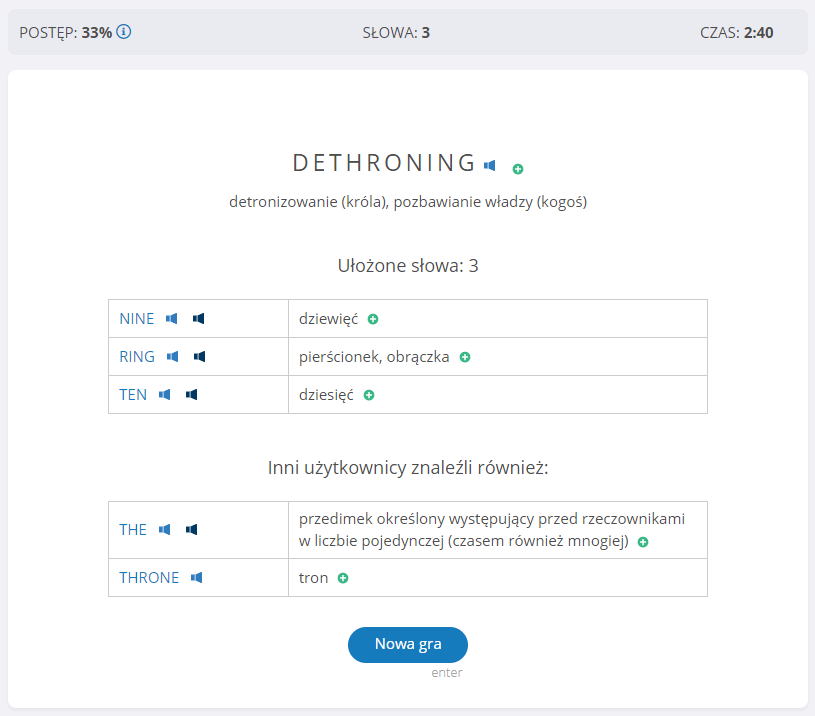The height and width of the screenshot is (716, 815).
Task: Play audio for THRONE
Action: pyautogui.click(x=196, y=577)
